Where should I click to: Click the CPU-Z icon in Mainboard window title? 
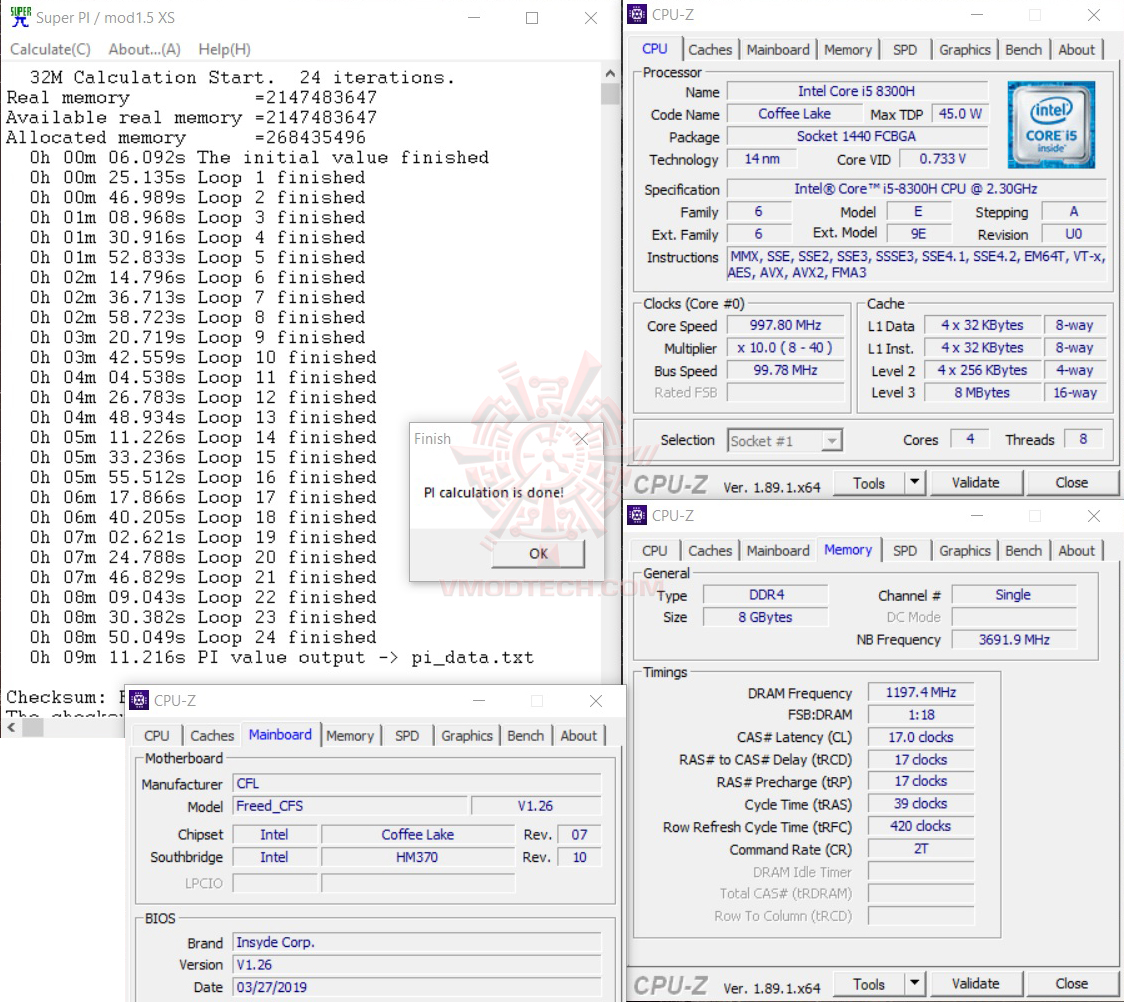point(138,700)
